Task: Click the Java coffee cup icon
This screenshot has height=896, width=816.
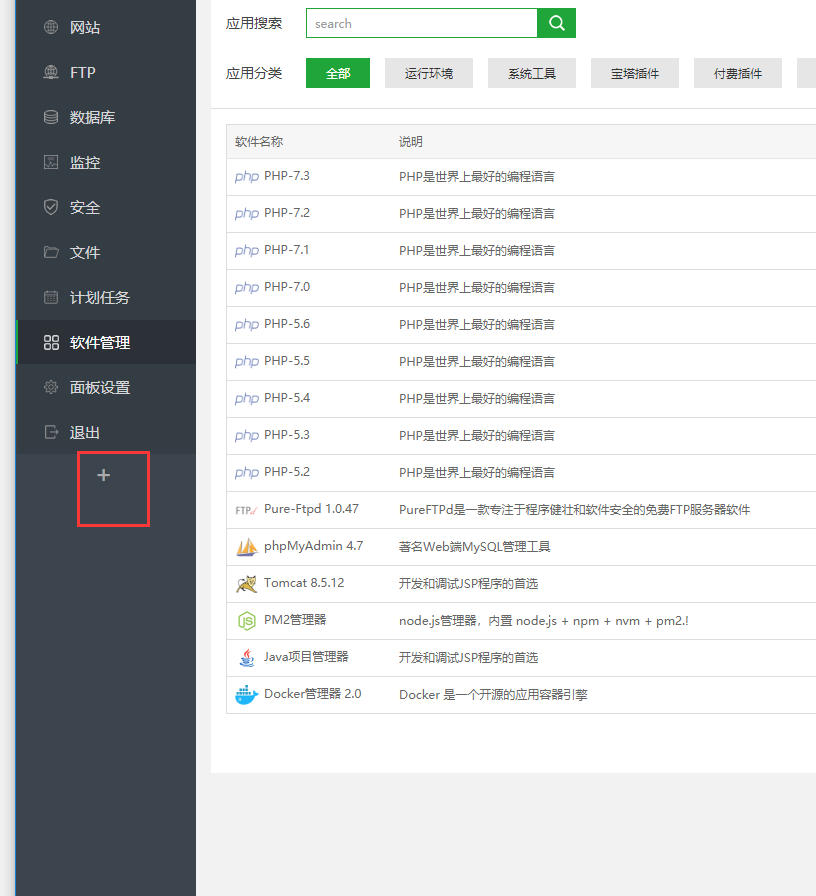Action: click(x=247, y=658)
